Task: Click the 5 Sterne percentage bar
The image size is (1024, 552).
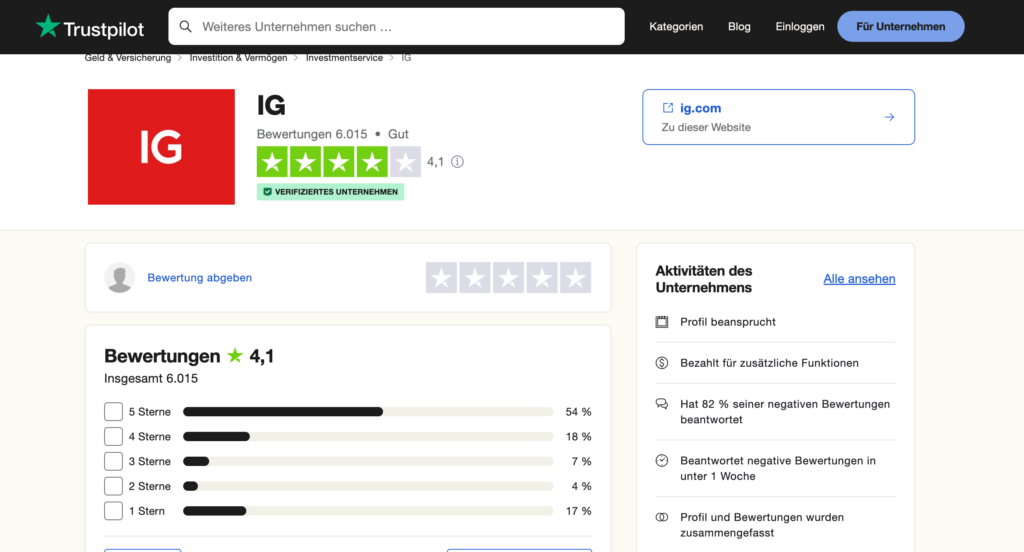Action: pyautogui.click(x=368, y=412)
